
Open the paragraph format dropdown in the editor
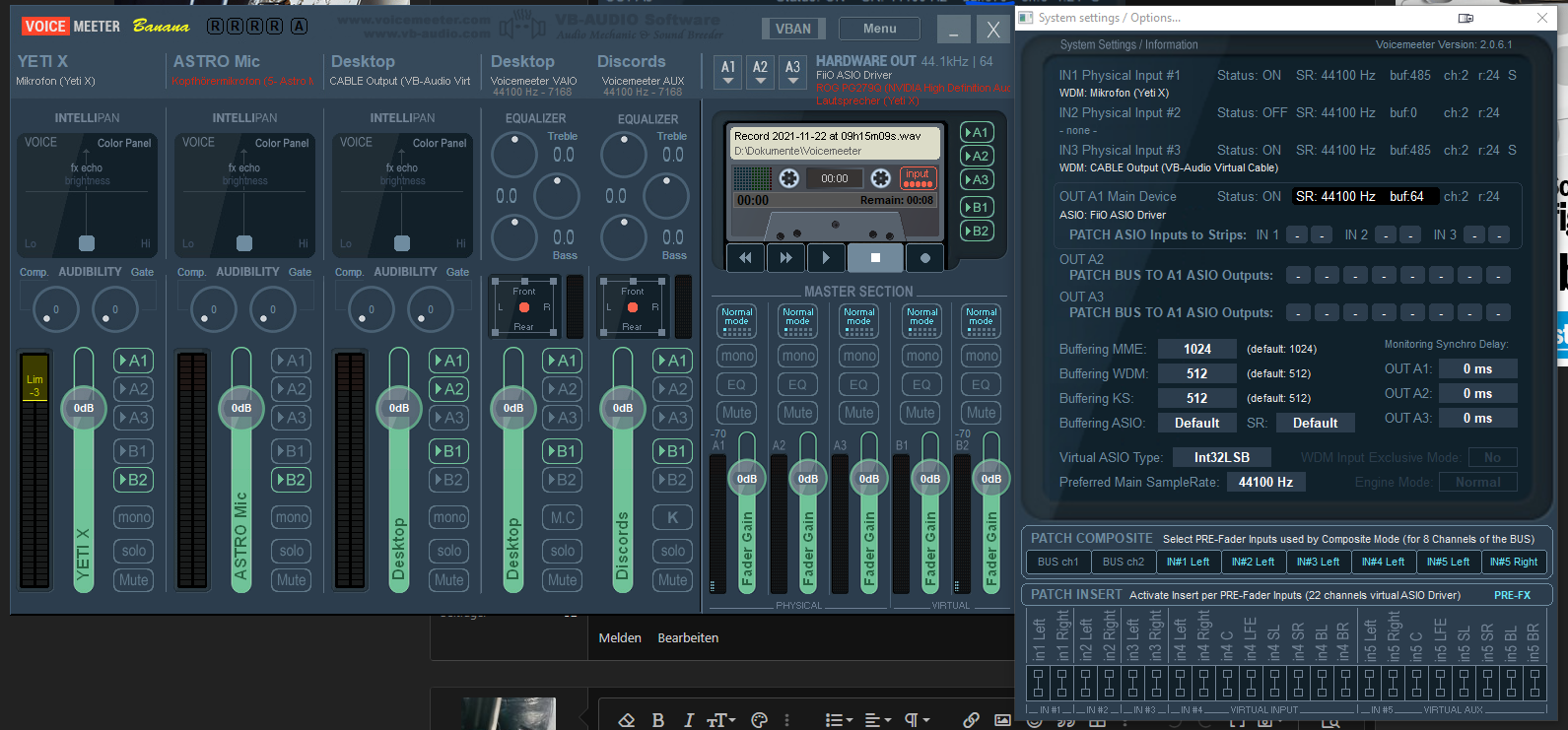pos(918,720)
